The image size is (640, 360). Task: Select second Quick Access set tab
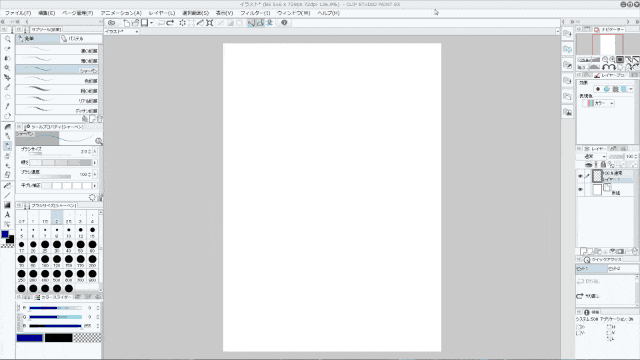[623, 269]
